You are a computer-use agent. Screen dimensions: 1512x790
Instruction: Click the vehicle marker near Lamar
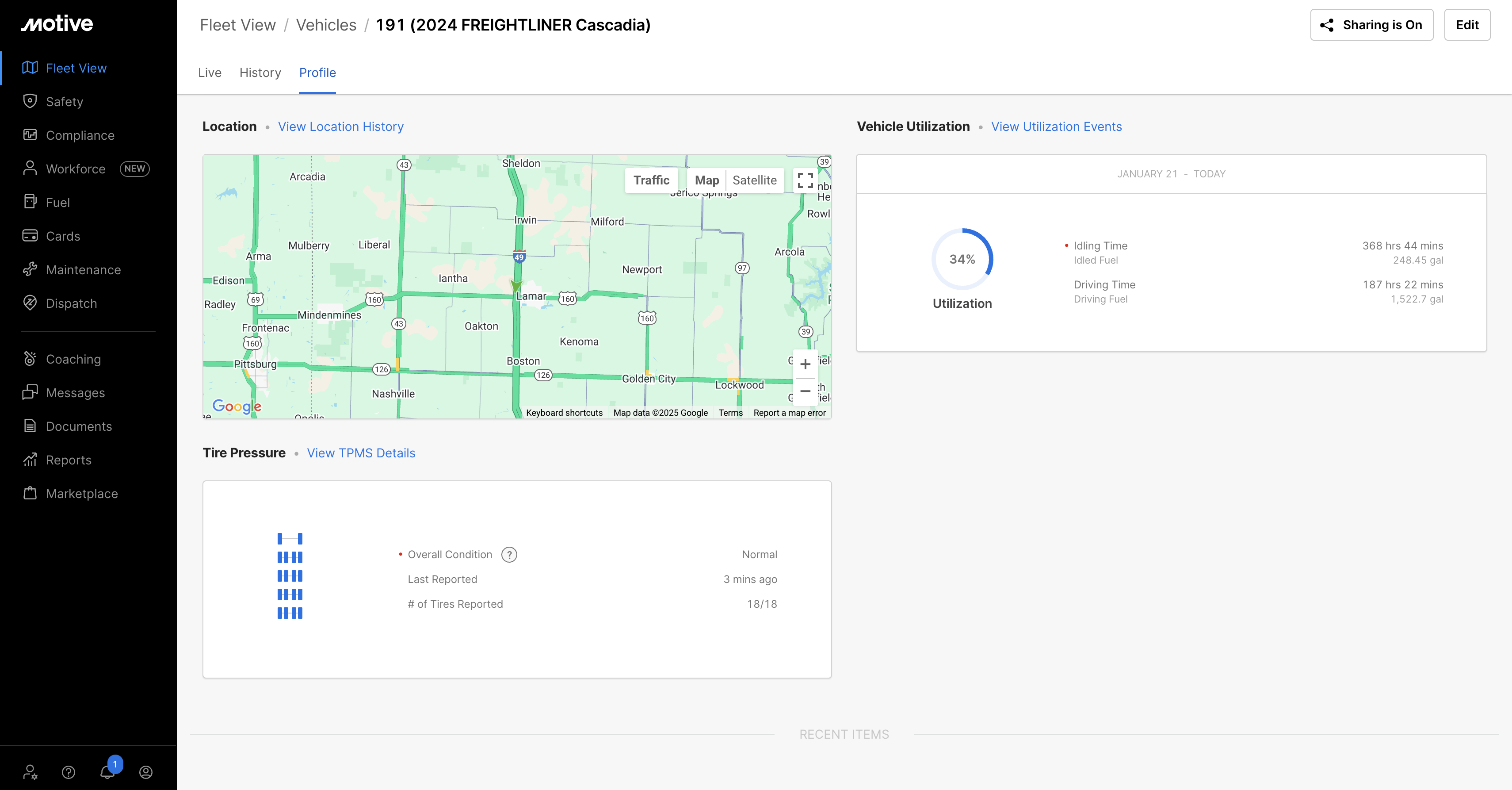pos(516,286)
